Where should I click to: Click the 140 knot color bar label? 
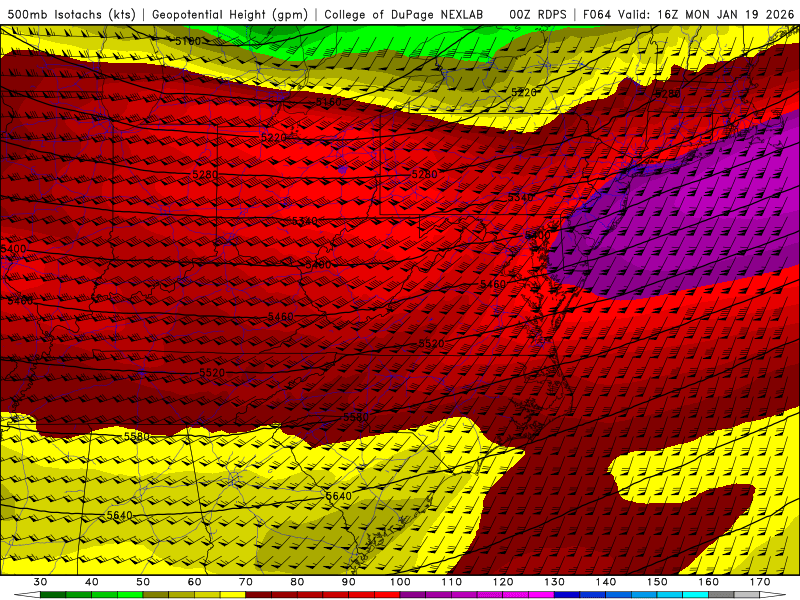coord(606,582)
